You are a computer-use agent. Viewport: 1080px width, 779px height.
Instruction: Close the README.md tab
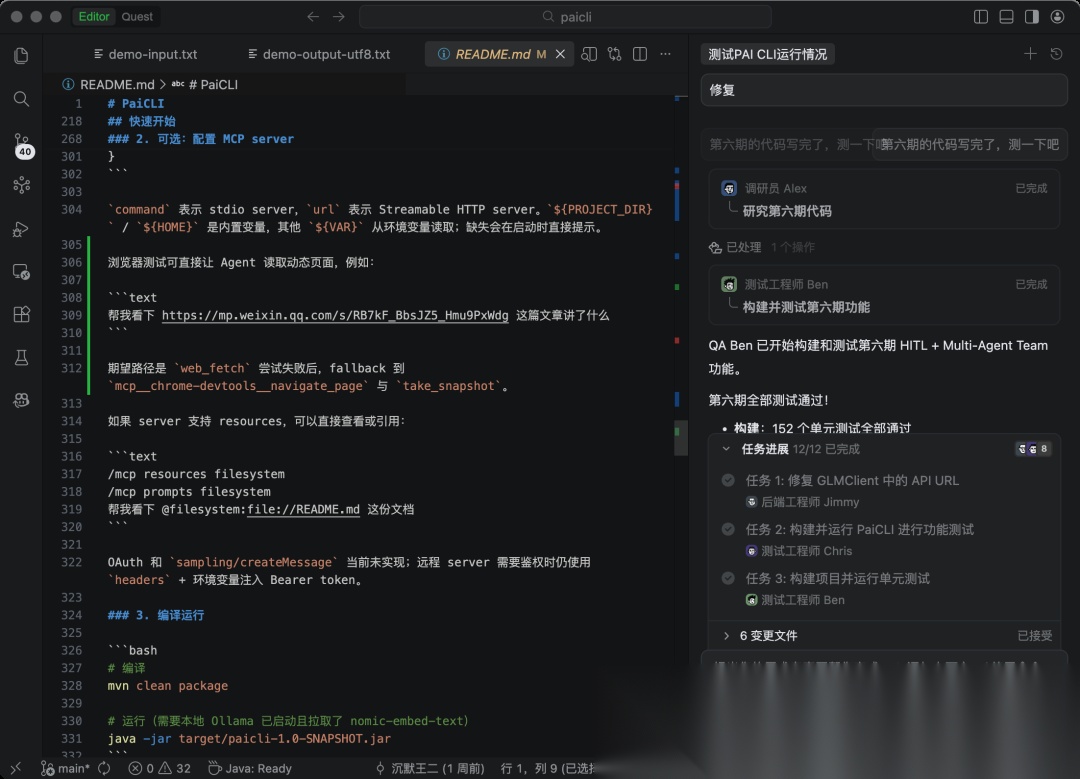pos(561,54)
